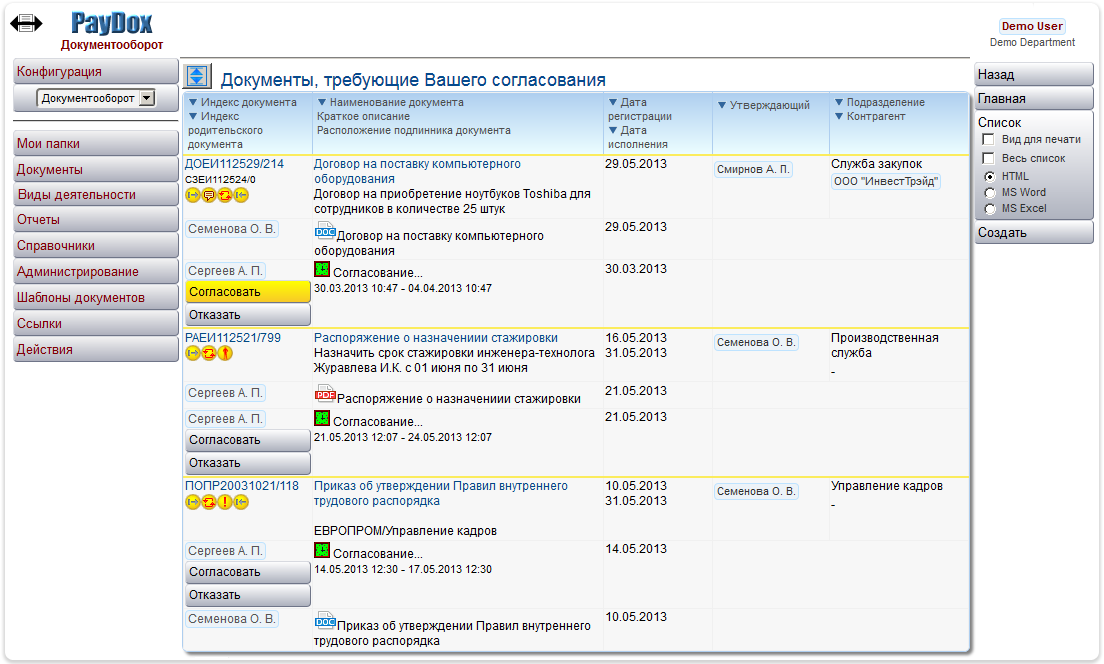This screenshot has width=1104, height=664.
Task: Open the Документооборот configuration dropdown
Action: pyautogui.click(x=147, y=98)
